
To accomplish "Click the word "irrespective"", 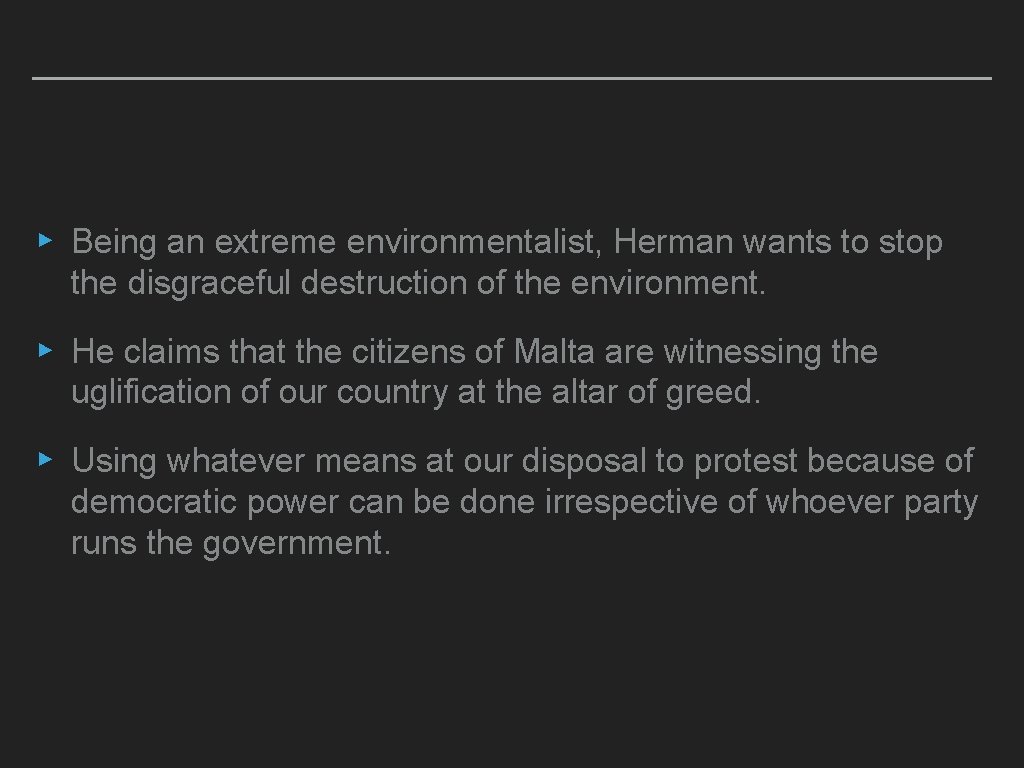I will [632, 502].
